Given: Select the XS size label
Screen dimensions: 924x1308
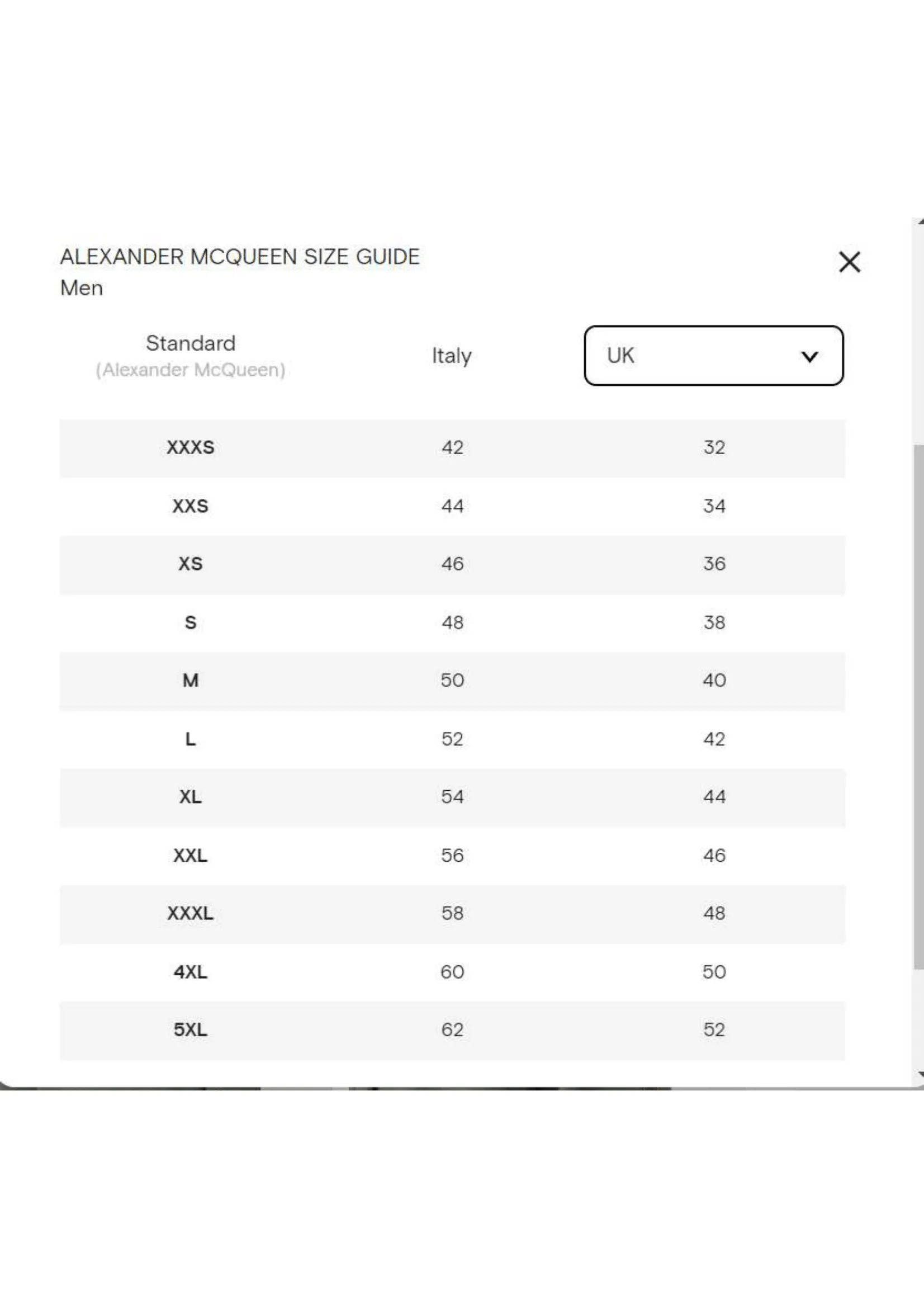Looking at the screenshot, I should click(x=190, y=564).
